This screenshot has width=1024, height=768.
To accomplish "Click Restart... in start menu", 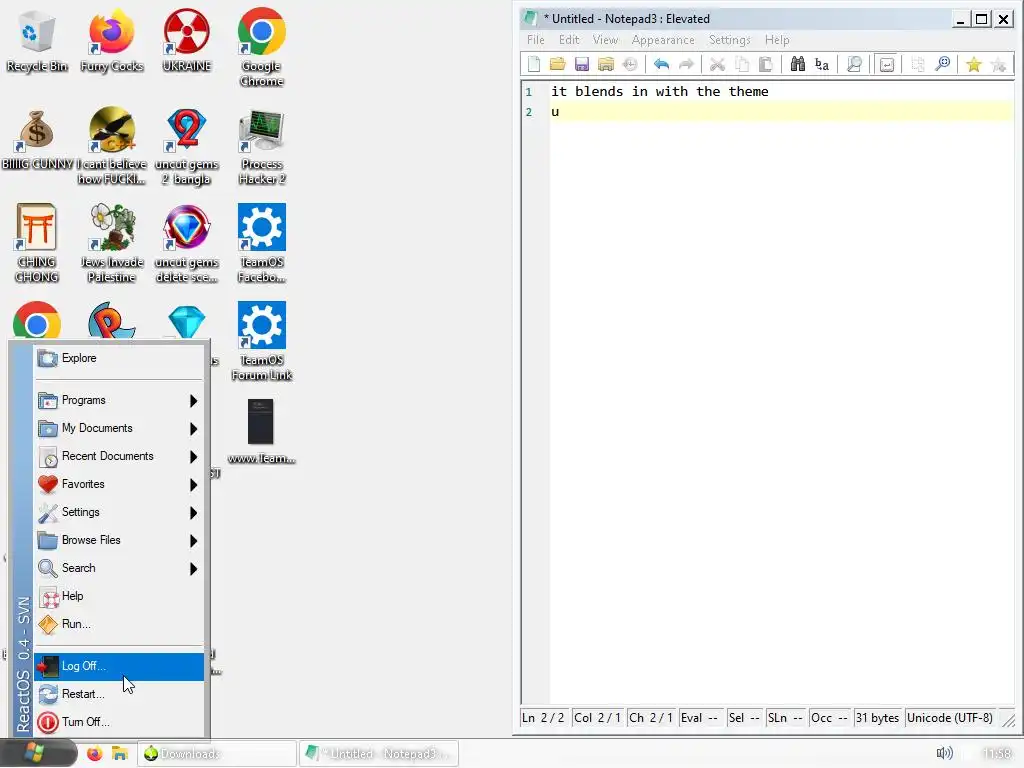I will (x=119, y=694).
